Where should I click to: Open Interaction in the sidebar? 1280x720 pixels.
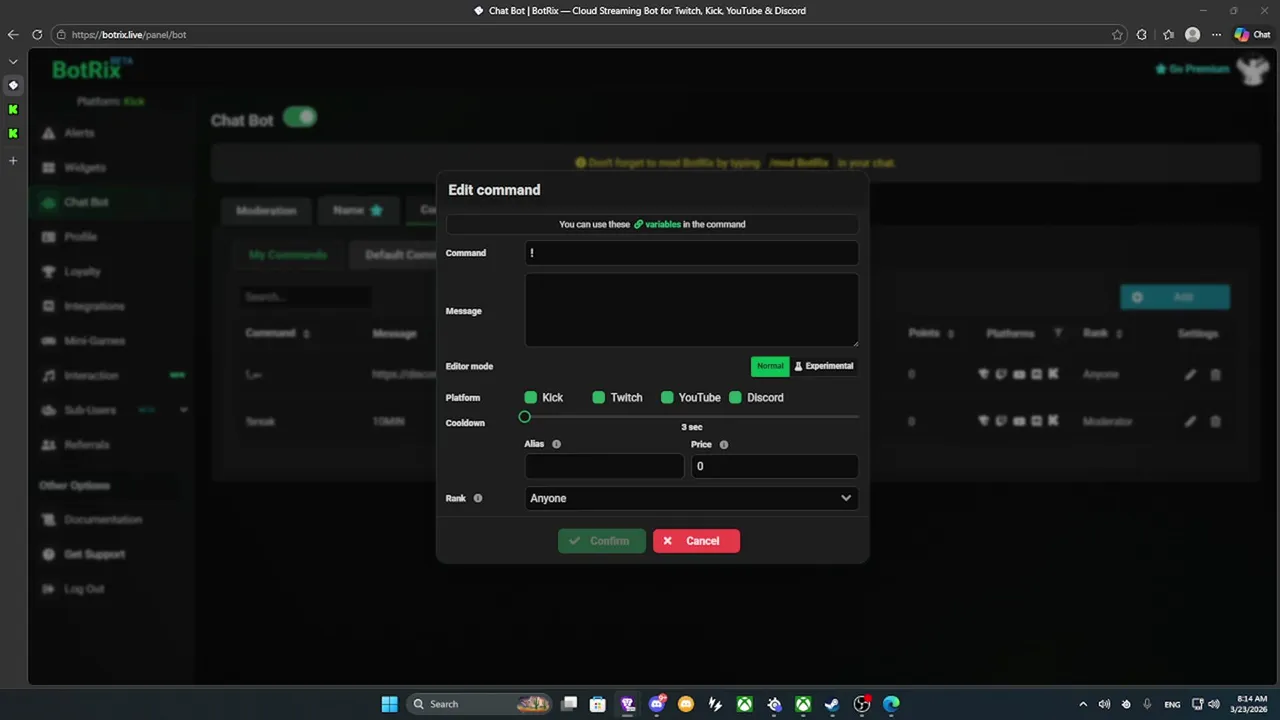(91, 376)
